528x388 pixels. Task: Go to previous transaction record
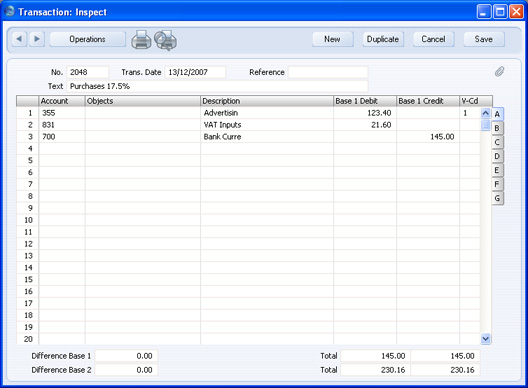pyautogui.click(x=19, y=39)
